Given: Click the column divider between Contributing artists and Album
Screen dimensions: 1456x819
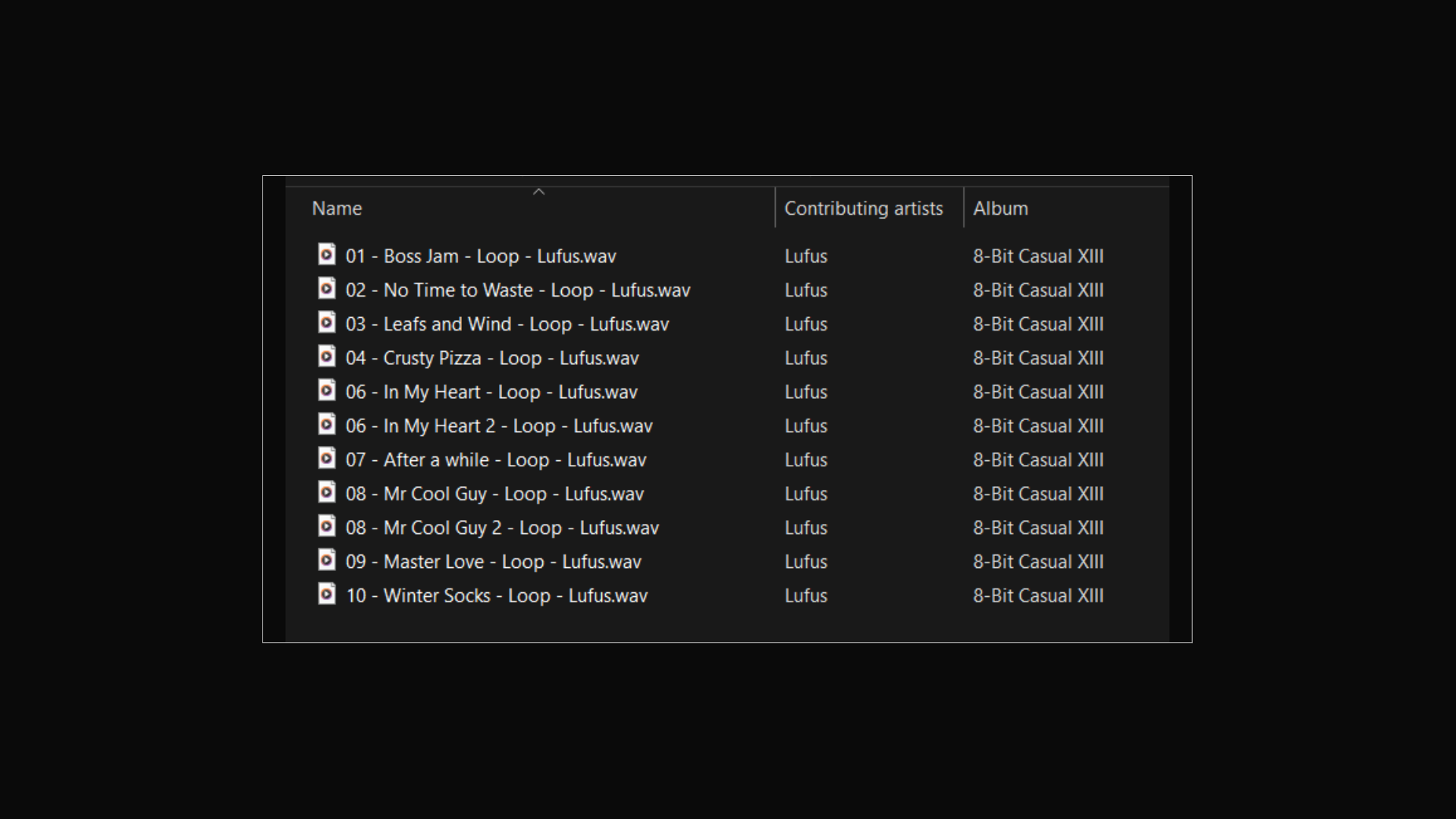Looking at the screenshot, I should click(x=963, y=208).
